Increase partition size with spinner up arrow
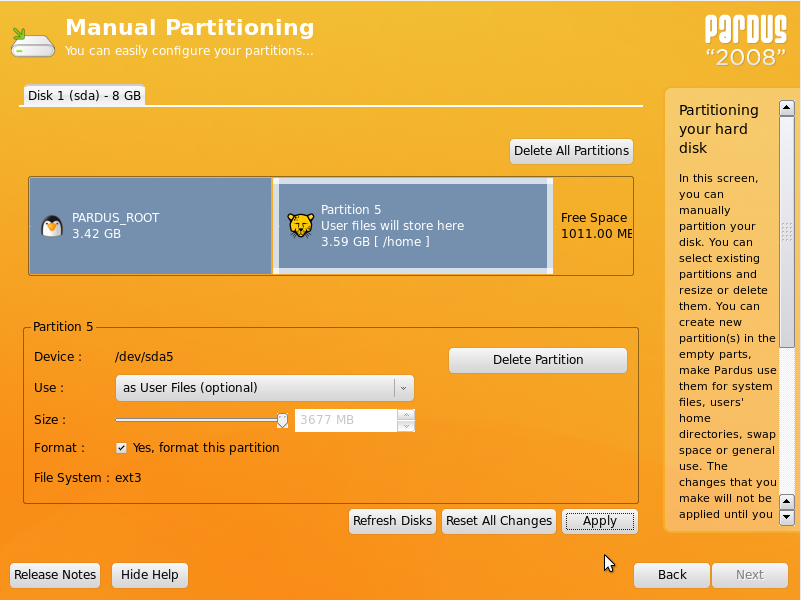The width and height of the screenshot is (801, 600). (x=405, y=414)
